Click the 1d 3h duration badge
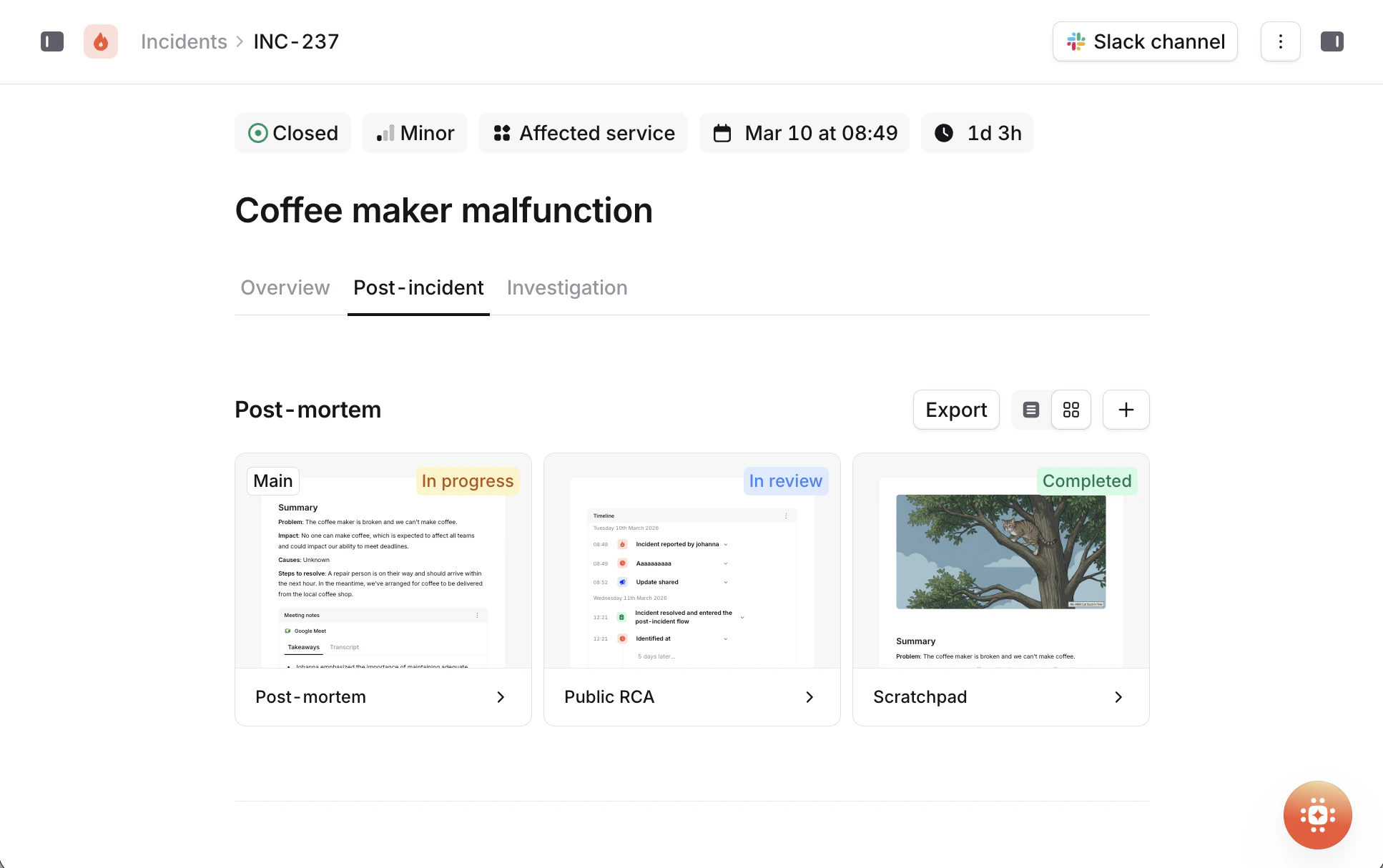1383x868 pixels. 977,133
